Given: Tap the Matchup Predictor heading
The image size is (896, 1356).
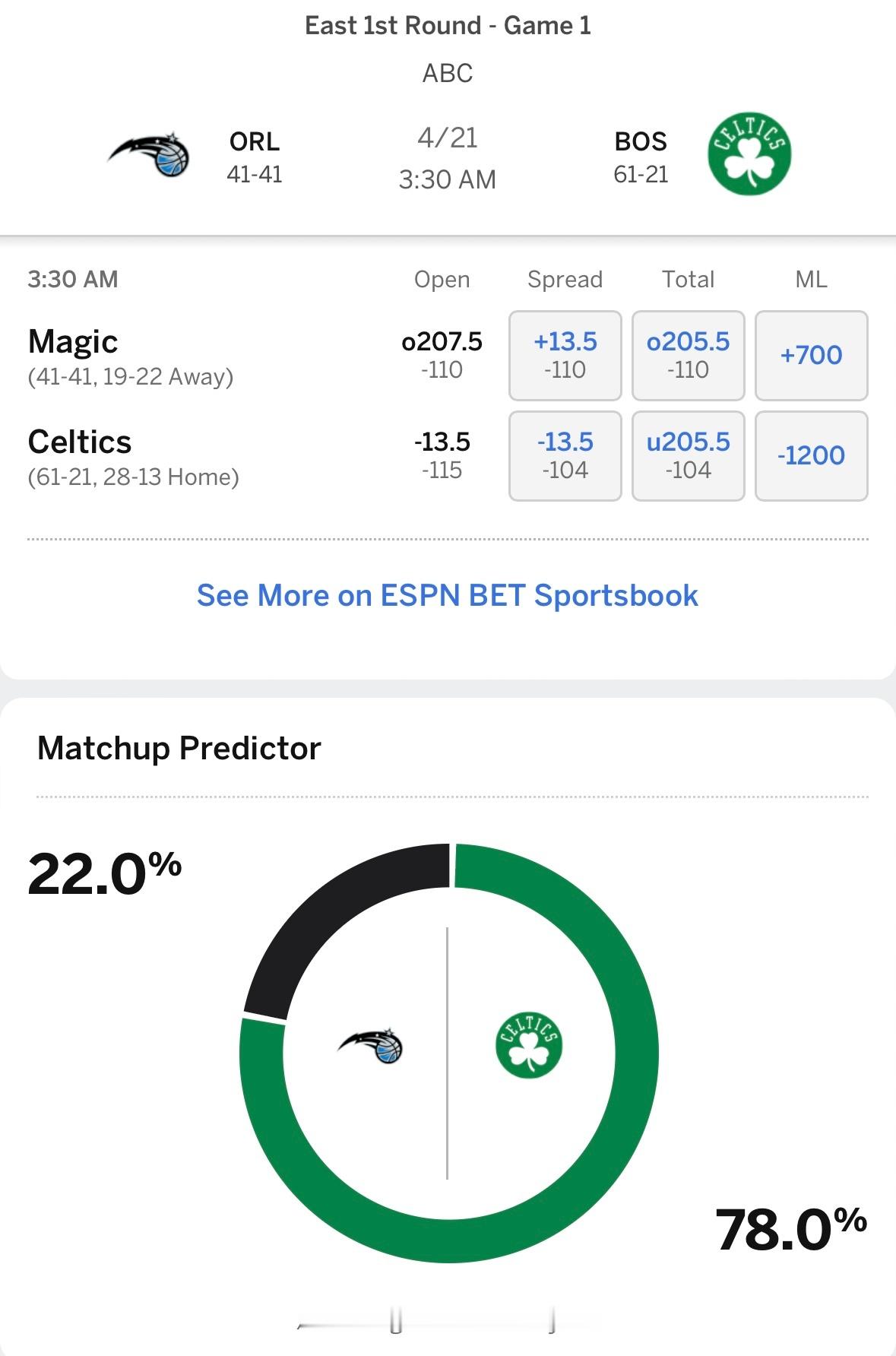Looking at the screenshot, I should [179, 748].
